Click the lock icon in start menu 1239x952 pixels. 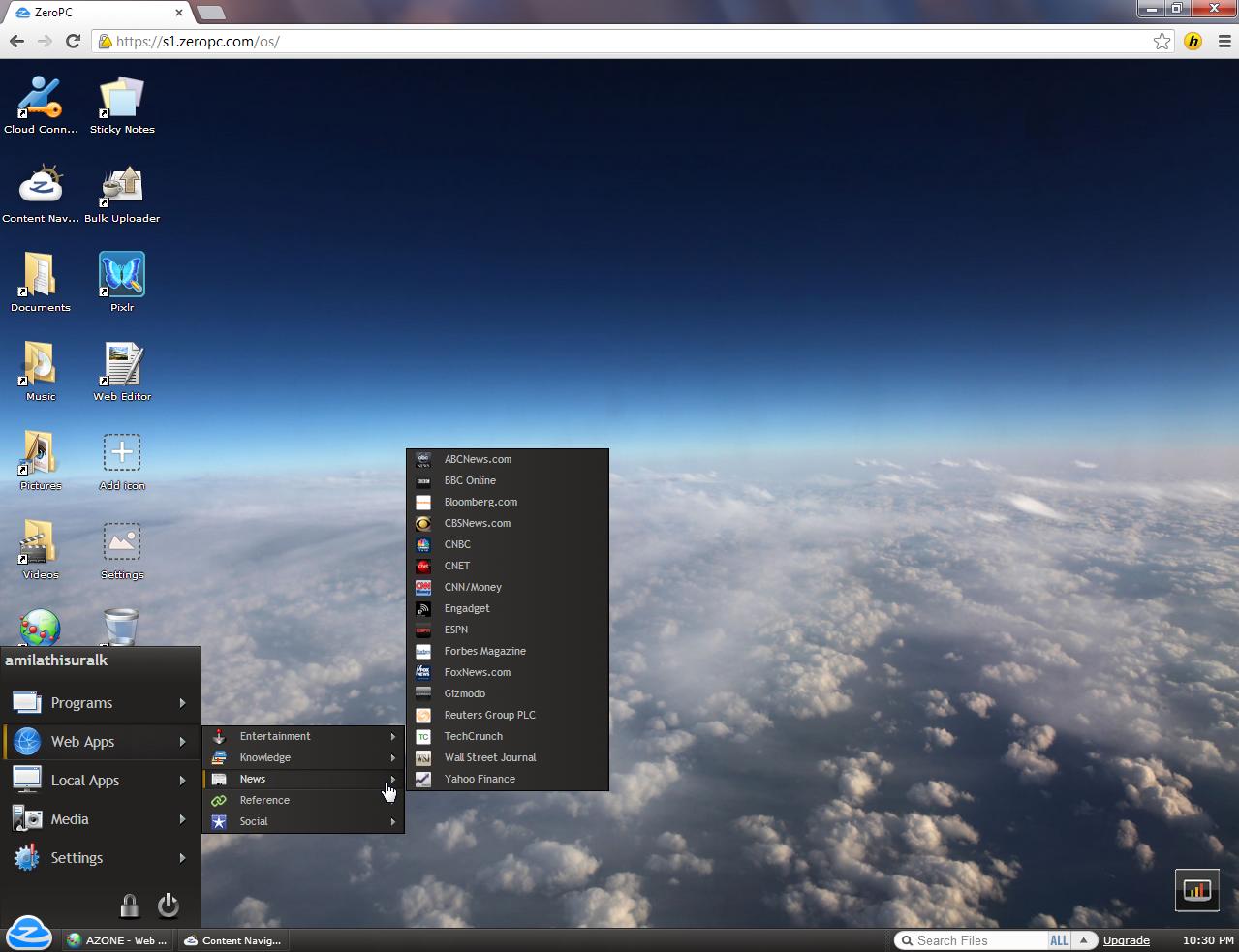point(129,906)
